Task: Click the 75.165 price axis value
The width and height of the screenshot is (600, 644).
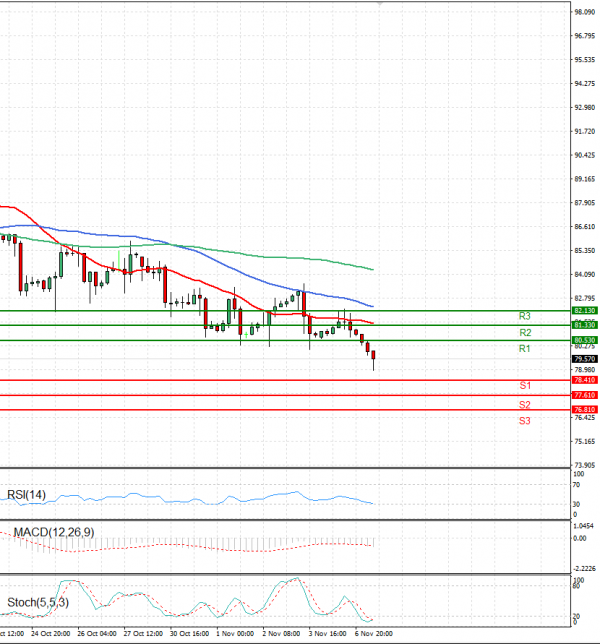Action: pyautogui.click(x=584, y=442)
